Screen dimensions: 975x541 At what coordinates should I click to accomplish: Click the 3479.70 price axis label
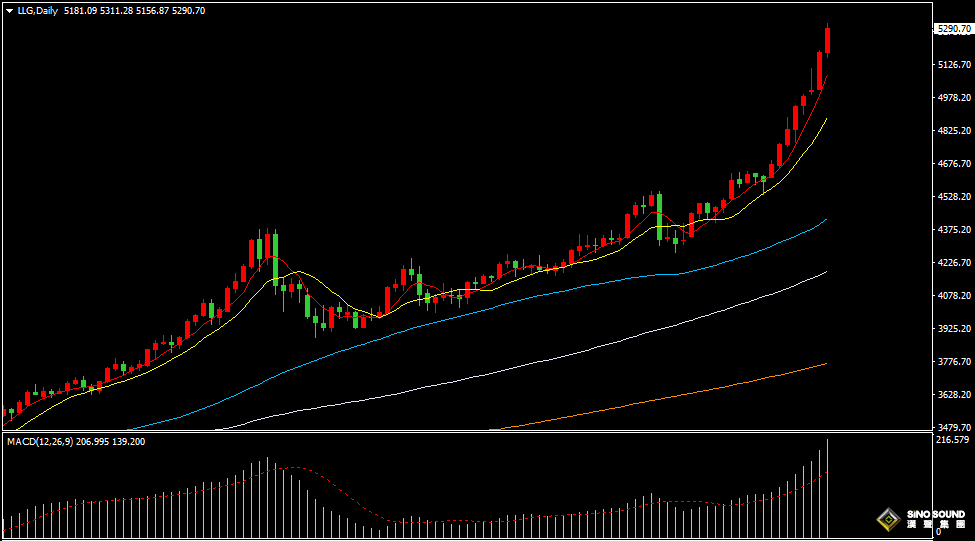tap(951, 427)
